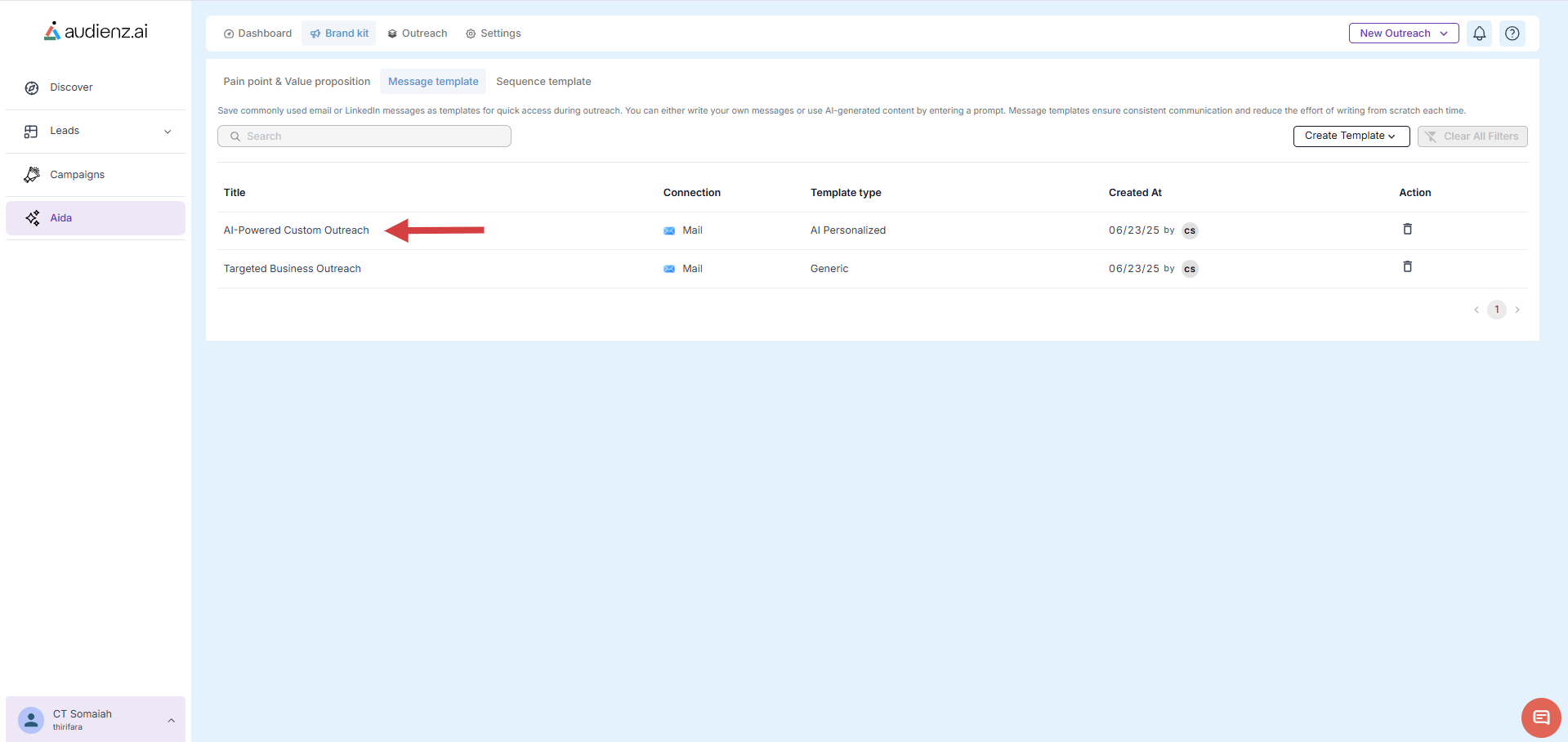
Task: Click the template Search field
Action: point(364,136)
